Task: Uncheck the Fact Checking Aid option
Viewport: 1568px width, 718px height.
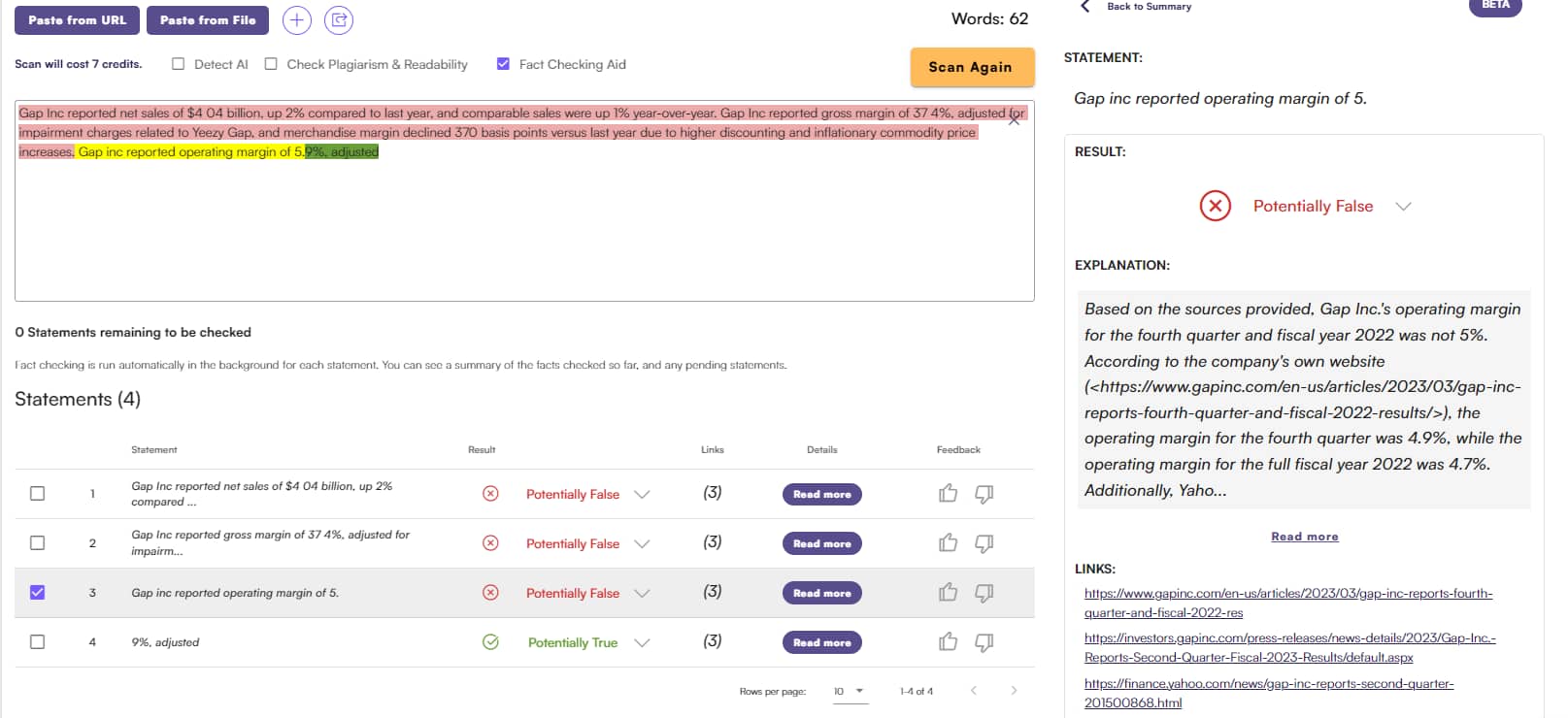Action: [503, 64]
